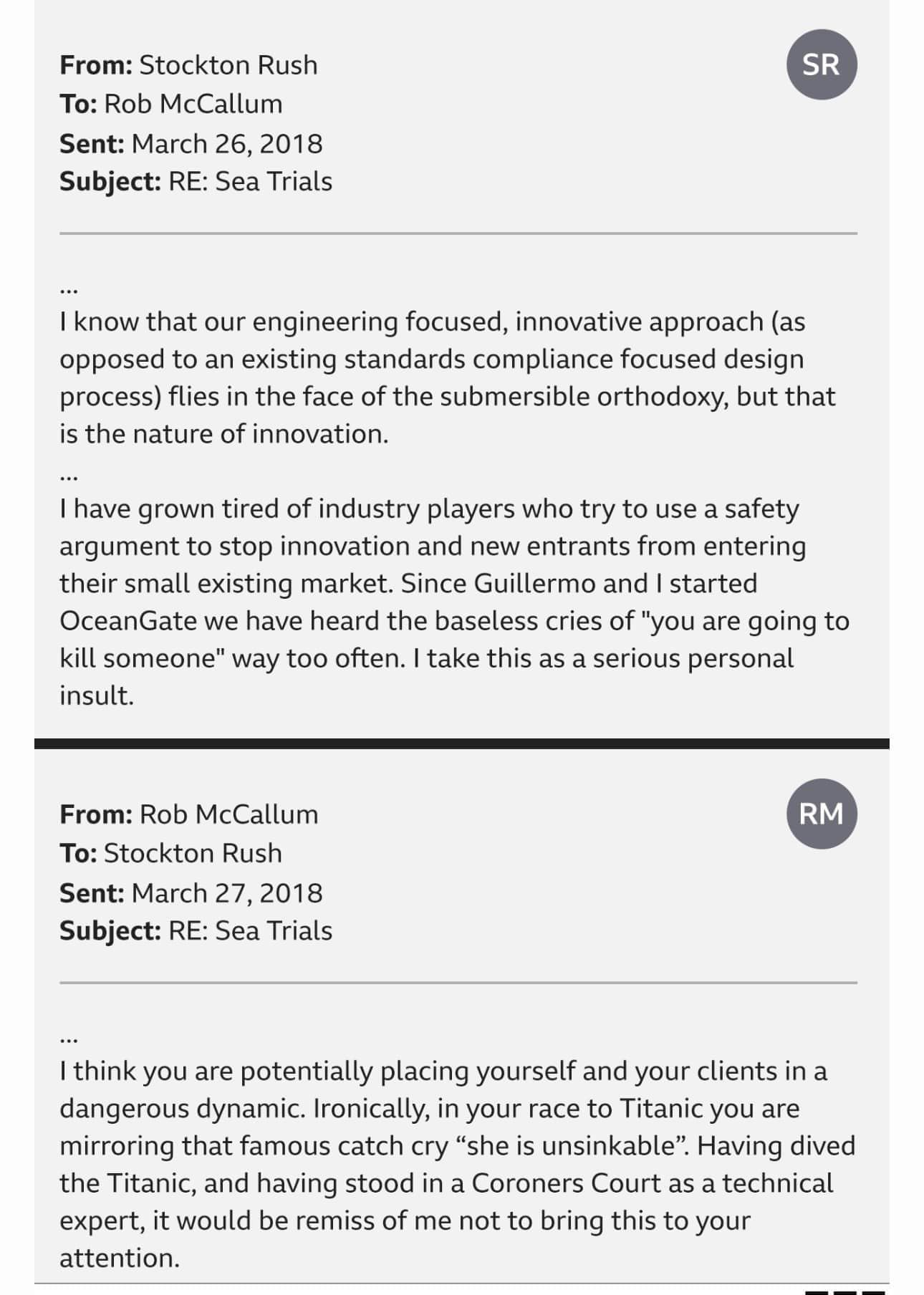
Task: Click the paragraph about submersible orthodoxy
Action: click(x=448, y=377)
